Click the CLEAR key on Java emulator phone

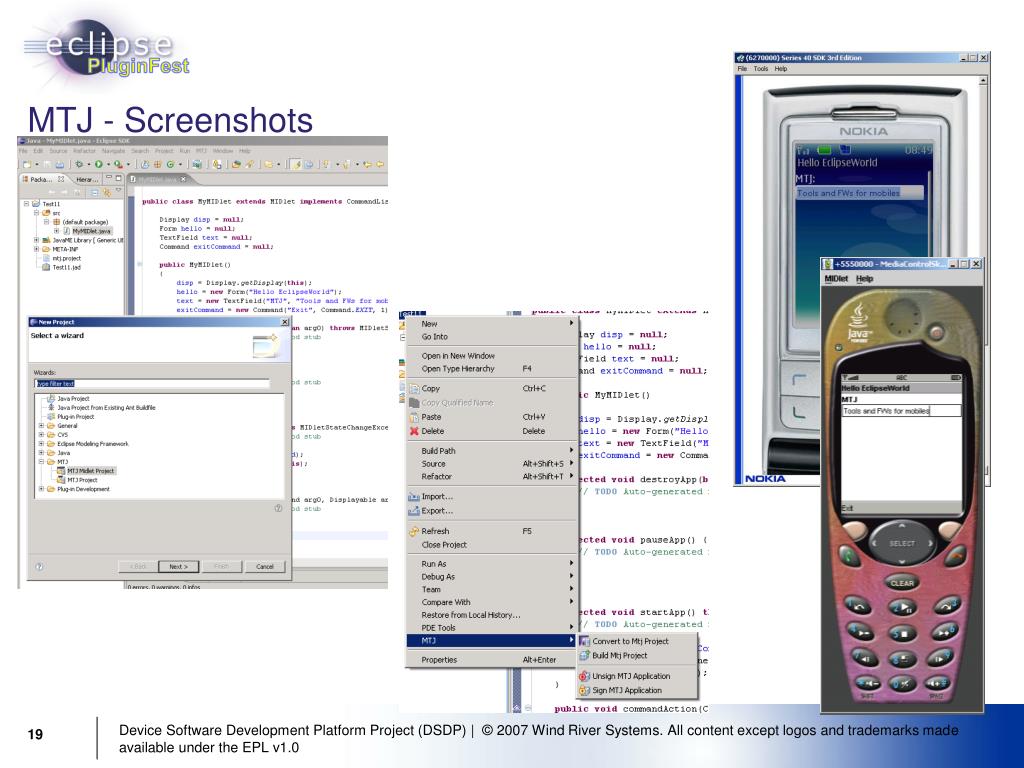[x=902, y=583]
